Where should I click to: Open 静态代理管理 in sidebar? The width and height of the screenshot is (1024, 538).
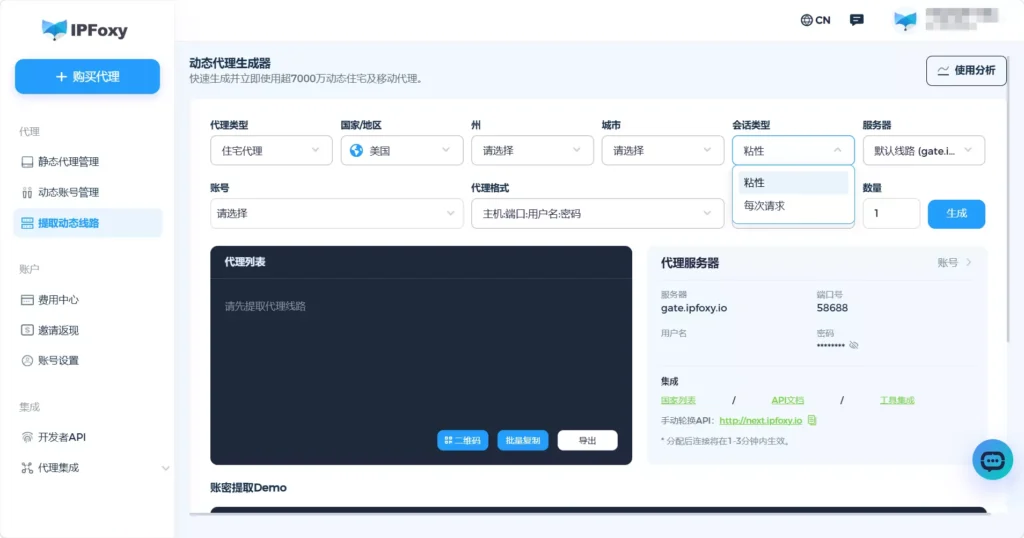click(68, 162)
